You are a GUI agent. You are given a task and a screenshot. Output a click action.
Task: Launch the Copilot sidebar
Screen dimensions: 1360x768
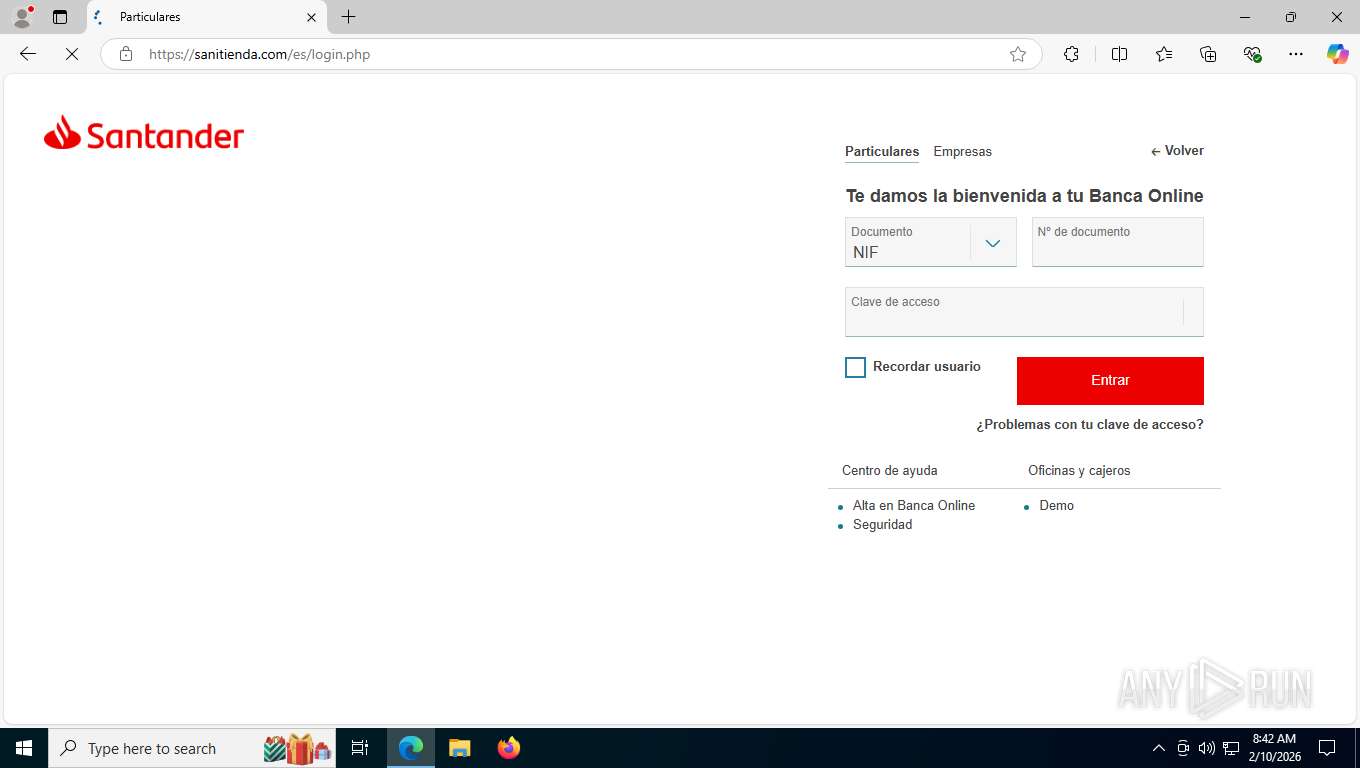coord(1338,54)
